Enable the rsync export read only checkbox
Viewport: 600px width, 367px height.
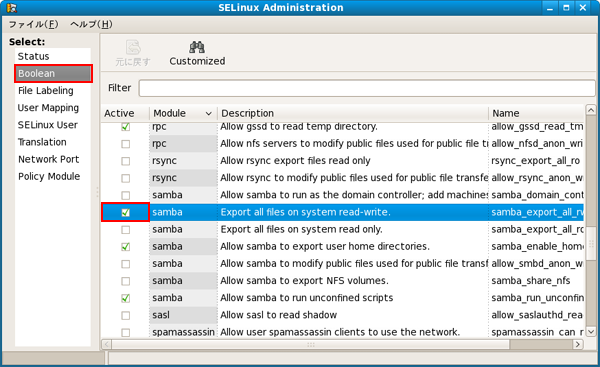(126, 161)
